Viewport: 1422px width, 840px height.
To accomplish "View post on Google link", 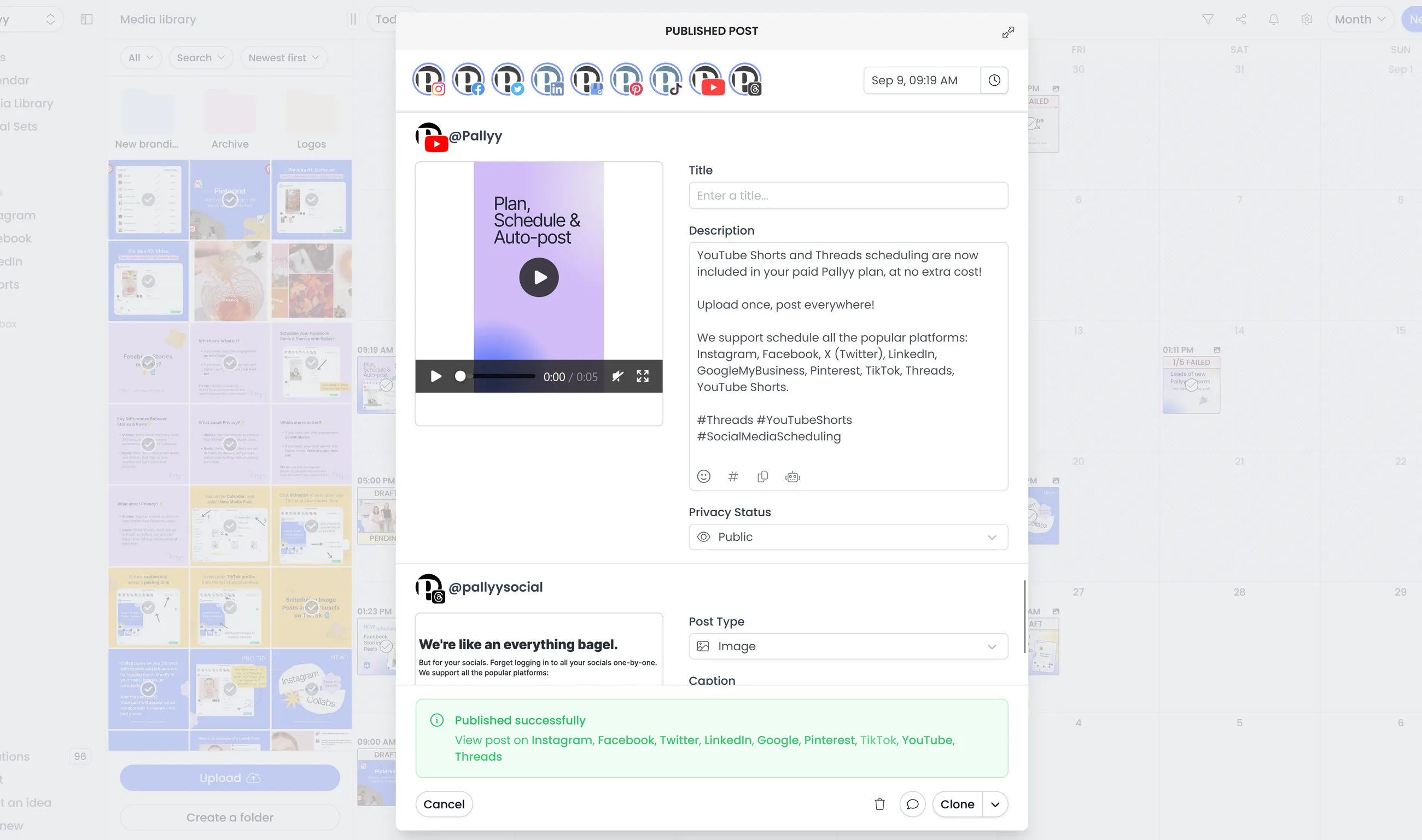I will [778, 740].
